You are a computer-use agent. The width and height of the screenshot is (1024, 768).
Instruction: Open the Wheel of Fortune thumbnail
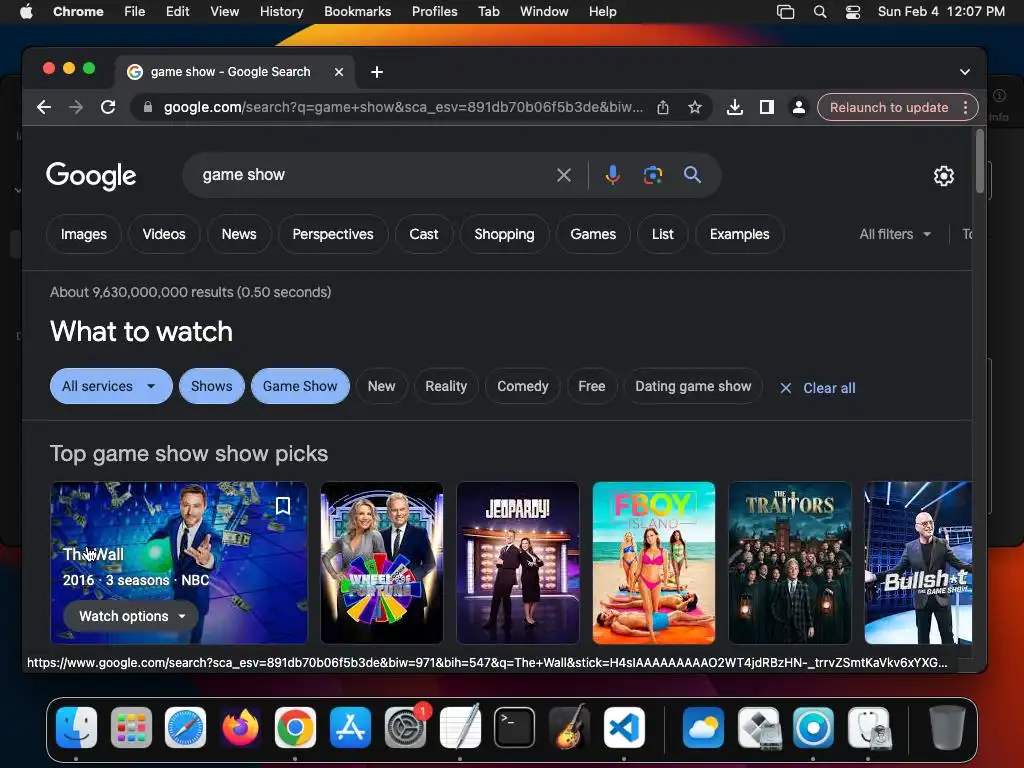(382, 563)
